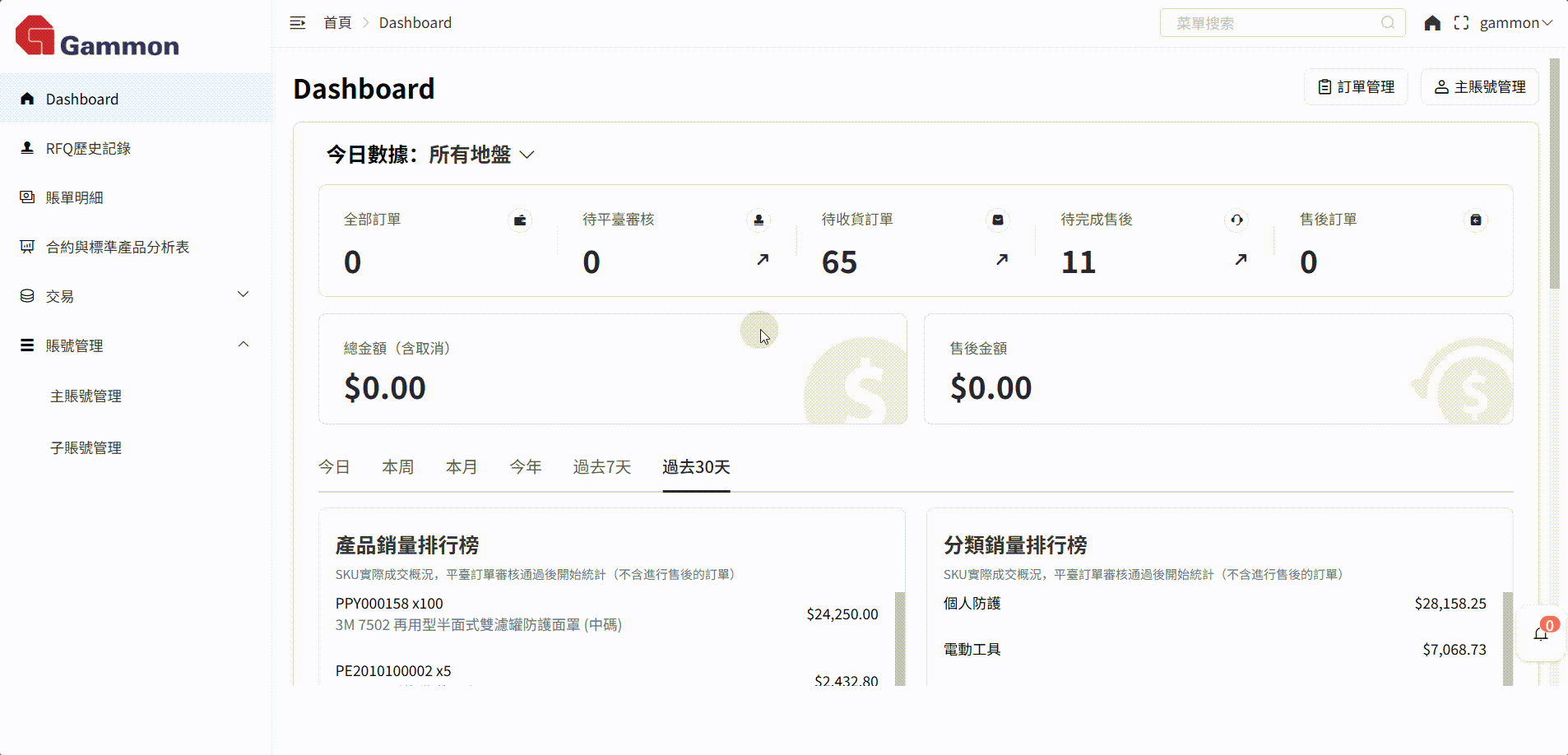Switch to the 過去7天 tab
Image resolution: width=1568 pixels, height=755 pixels.
(601, 467)
